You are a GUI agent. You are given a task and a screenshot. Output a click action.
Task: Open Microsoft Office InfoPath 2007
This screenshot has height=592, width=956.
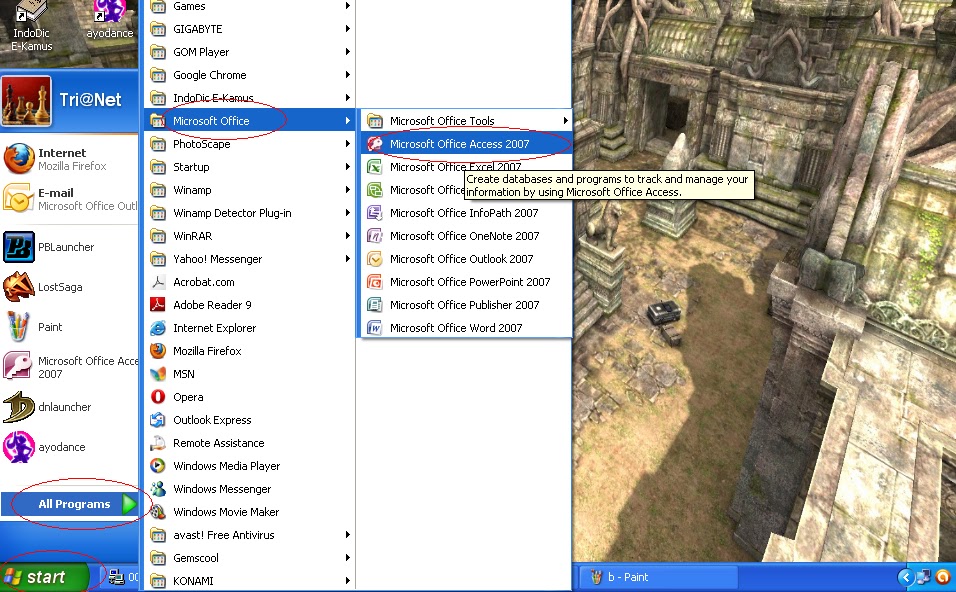click(x=466, y=213)
